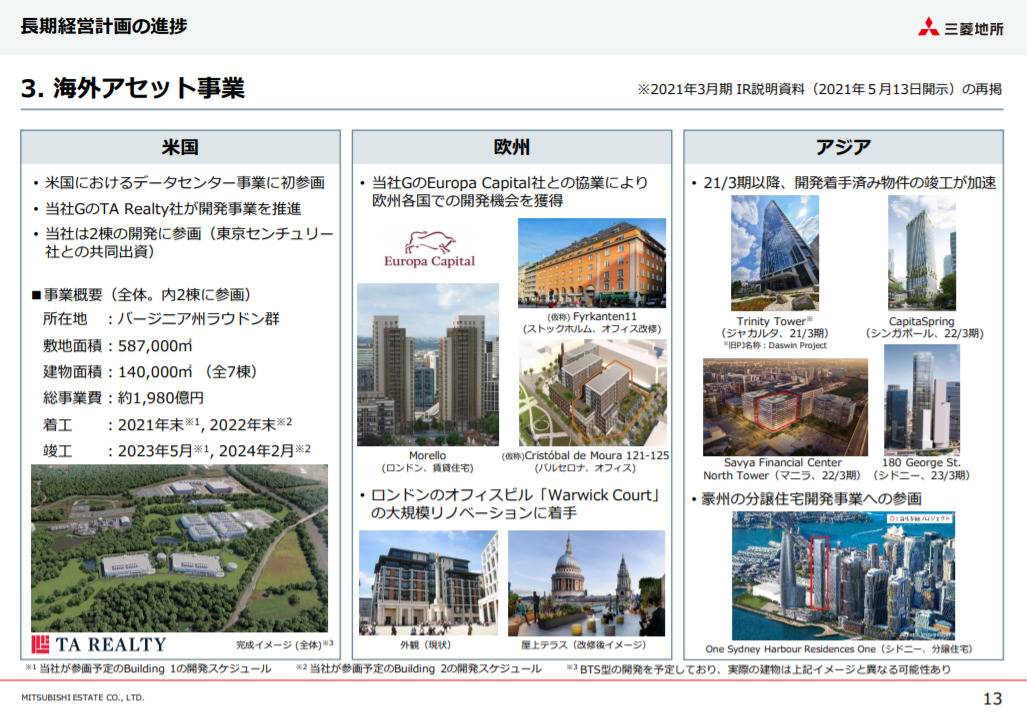1027x712 pixels.
Task: Select the 欧州 column header
Action: 512,147
